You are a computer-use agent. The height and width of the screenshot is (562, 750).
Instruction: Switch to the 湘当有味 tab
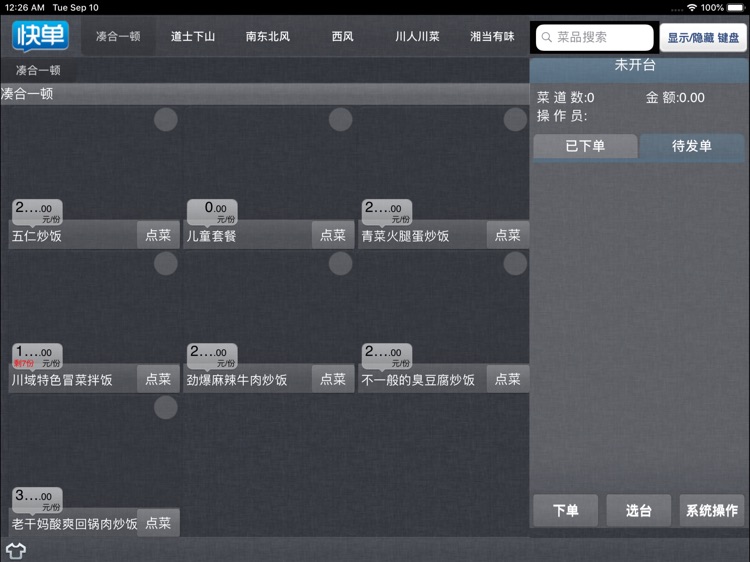point(492,36)
